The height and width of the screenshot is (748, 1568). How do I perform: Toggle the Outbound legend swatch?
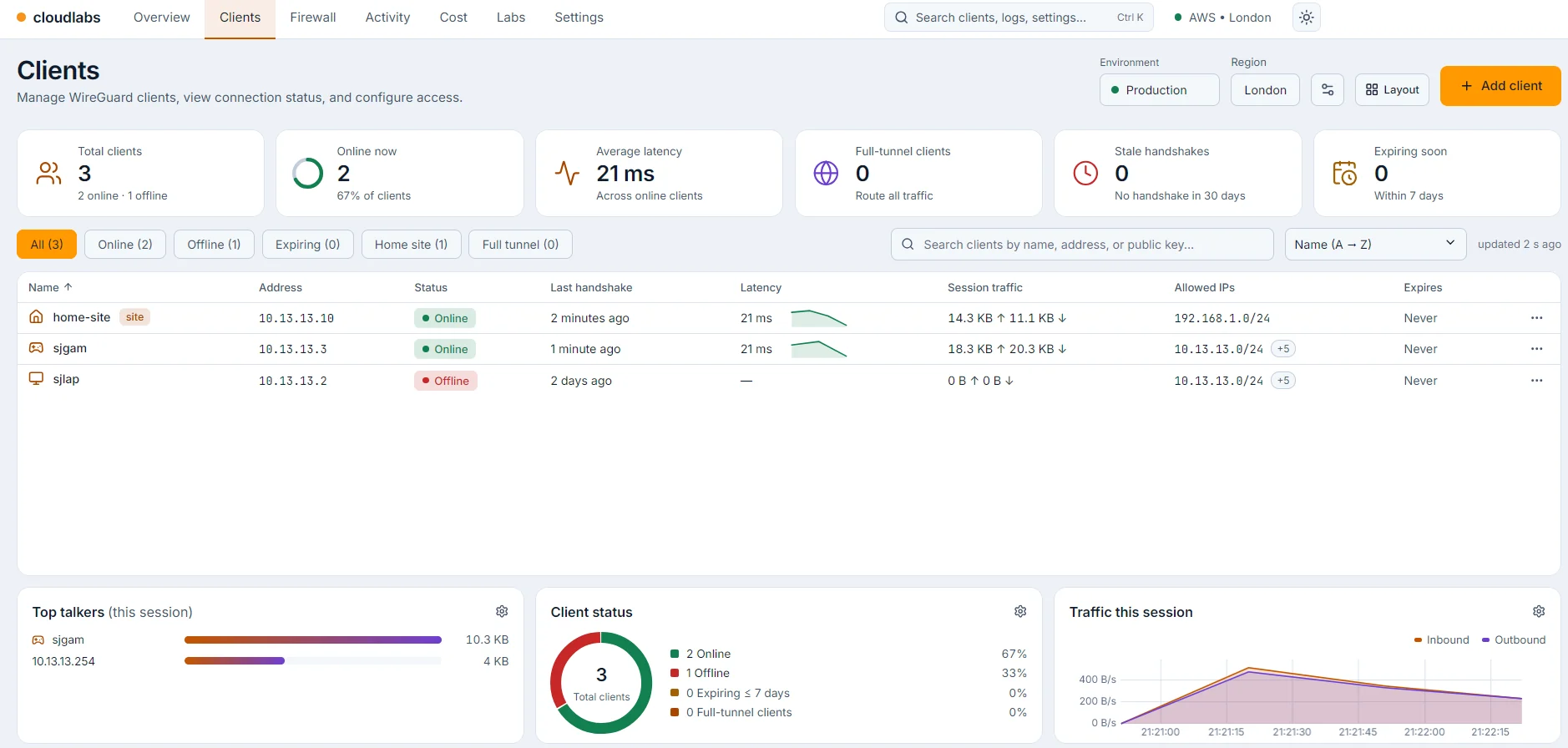[1485, 640]
